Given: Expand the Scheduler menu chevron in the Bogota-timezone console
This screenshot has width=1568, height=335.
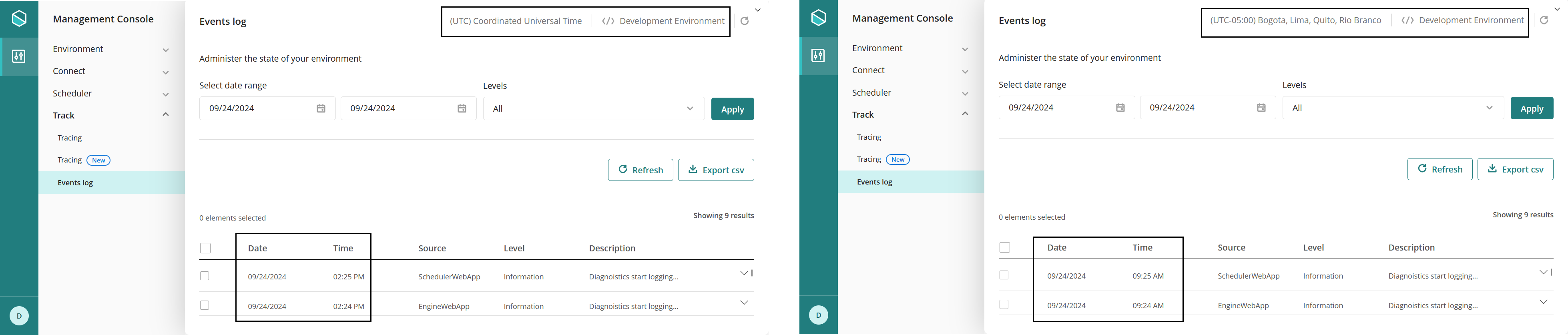Looking at the screenshot, I should click(965, 94).
